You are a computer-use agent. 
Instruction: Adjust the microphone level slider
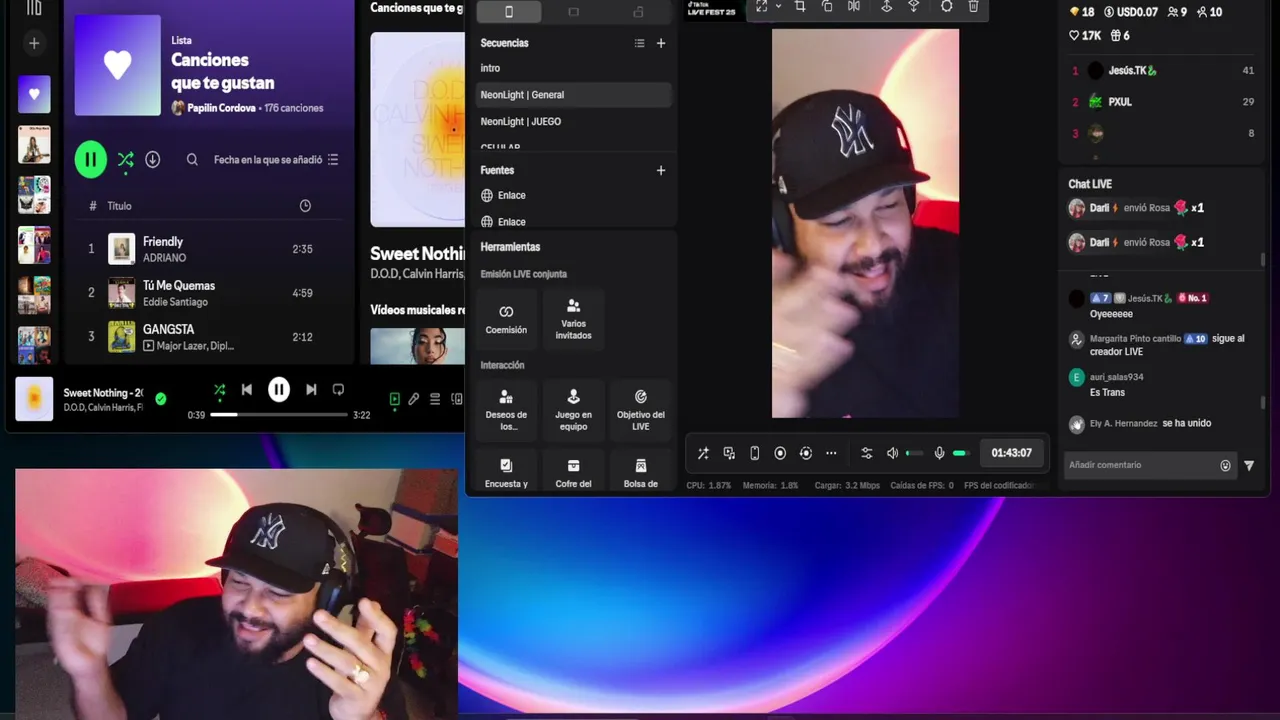point(961,453)
